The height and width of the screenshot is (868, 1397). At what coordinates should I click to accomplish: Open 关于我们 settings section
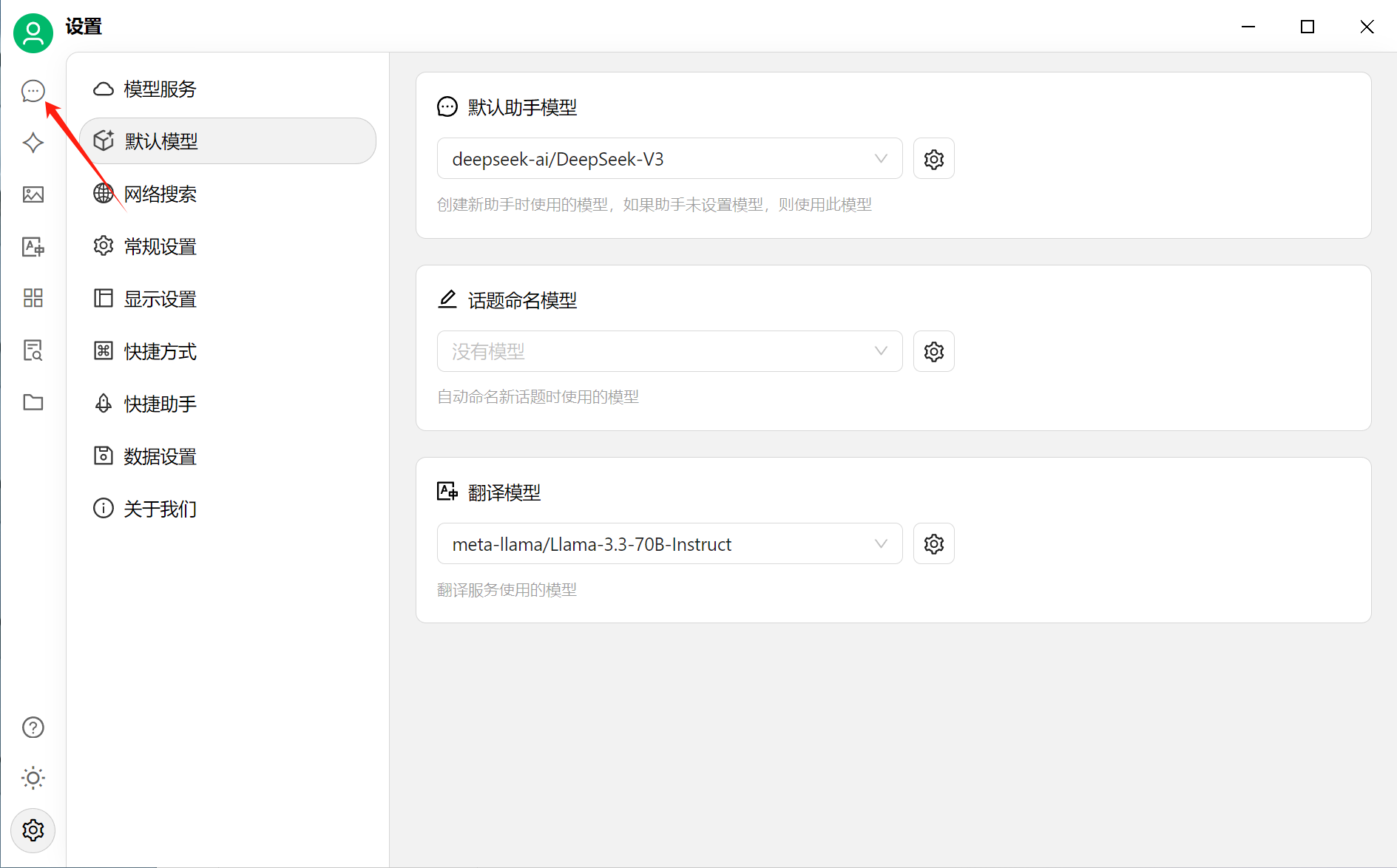click(x=228, y=509)
